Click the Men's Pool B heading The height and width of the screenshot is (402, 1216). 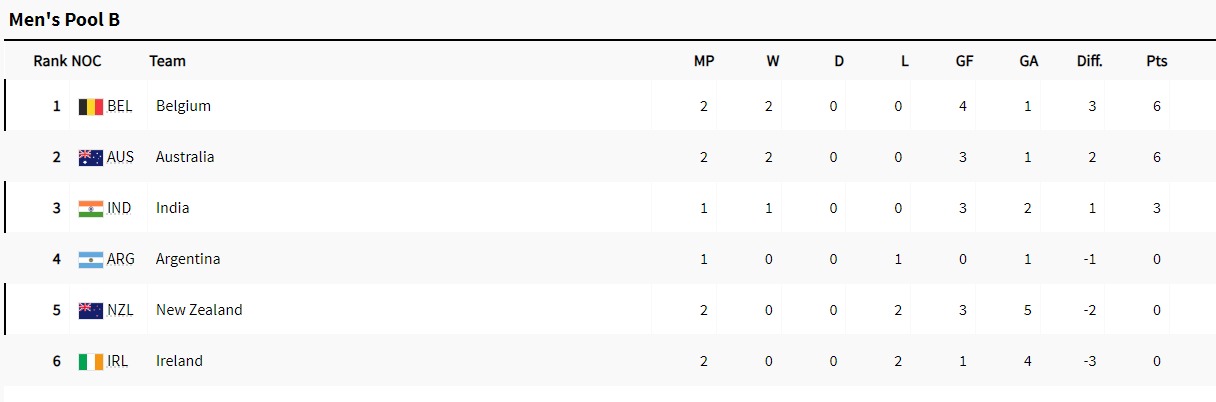coord(65,19)
